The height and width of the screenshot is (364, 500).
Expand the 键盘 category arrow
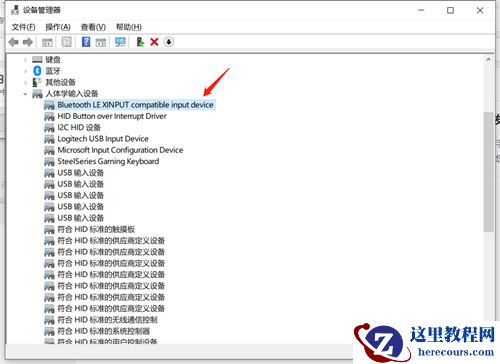tap(25, 60)
